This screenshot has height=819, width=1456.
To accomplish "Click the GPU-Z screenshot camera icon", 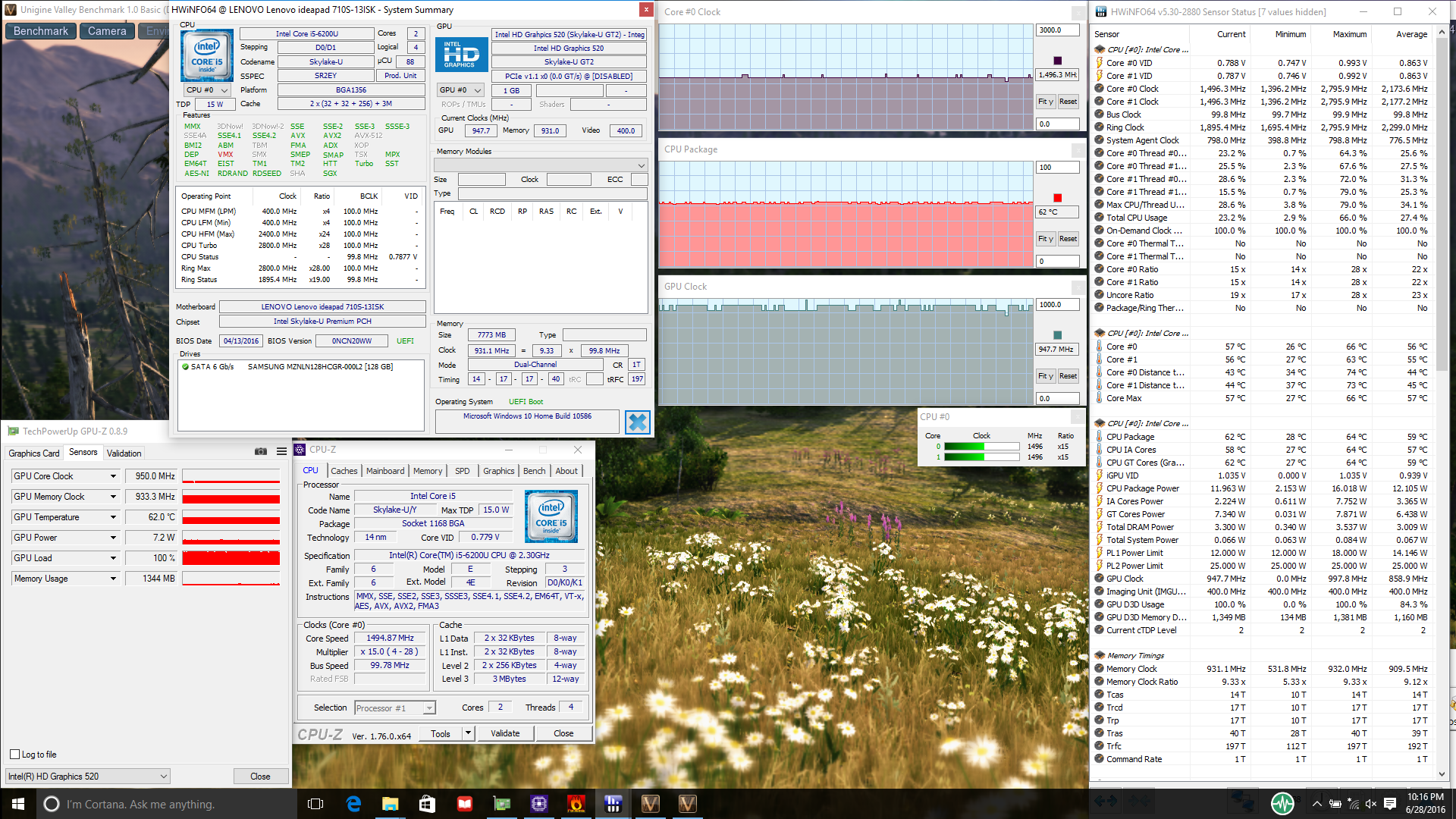I will [261, 451].
